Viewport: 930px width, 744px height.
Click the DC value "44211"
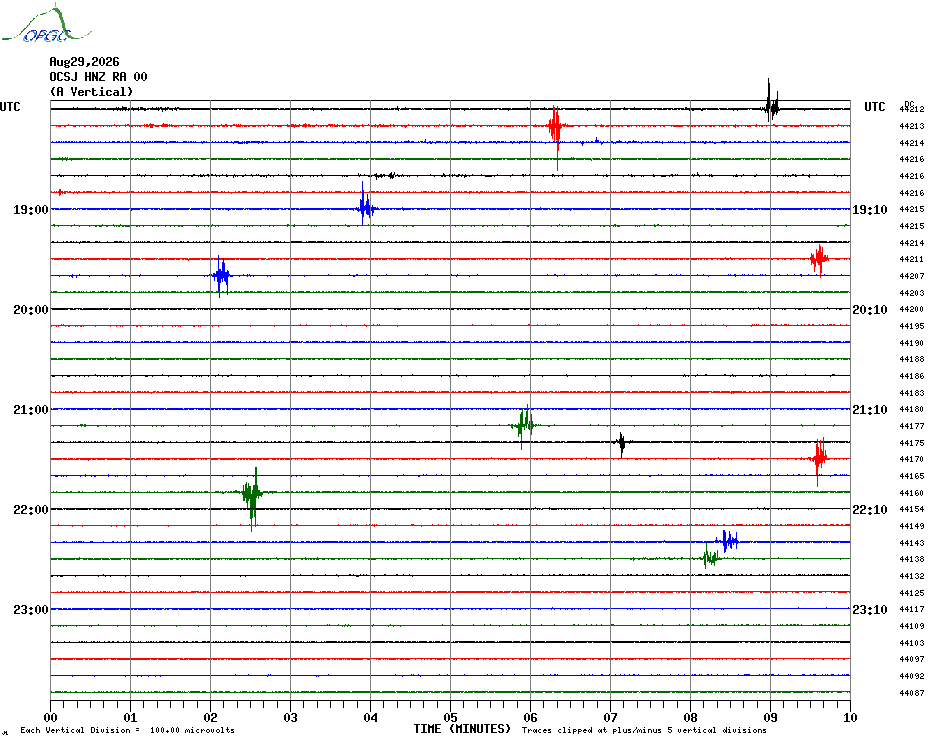[x=912, y=259]
